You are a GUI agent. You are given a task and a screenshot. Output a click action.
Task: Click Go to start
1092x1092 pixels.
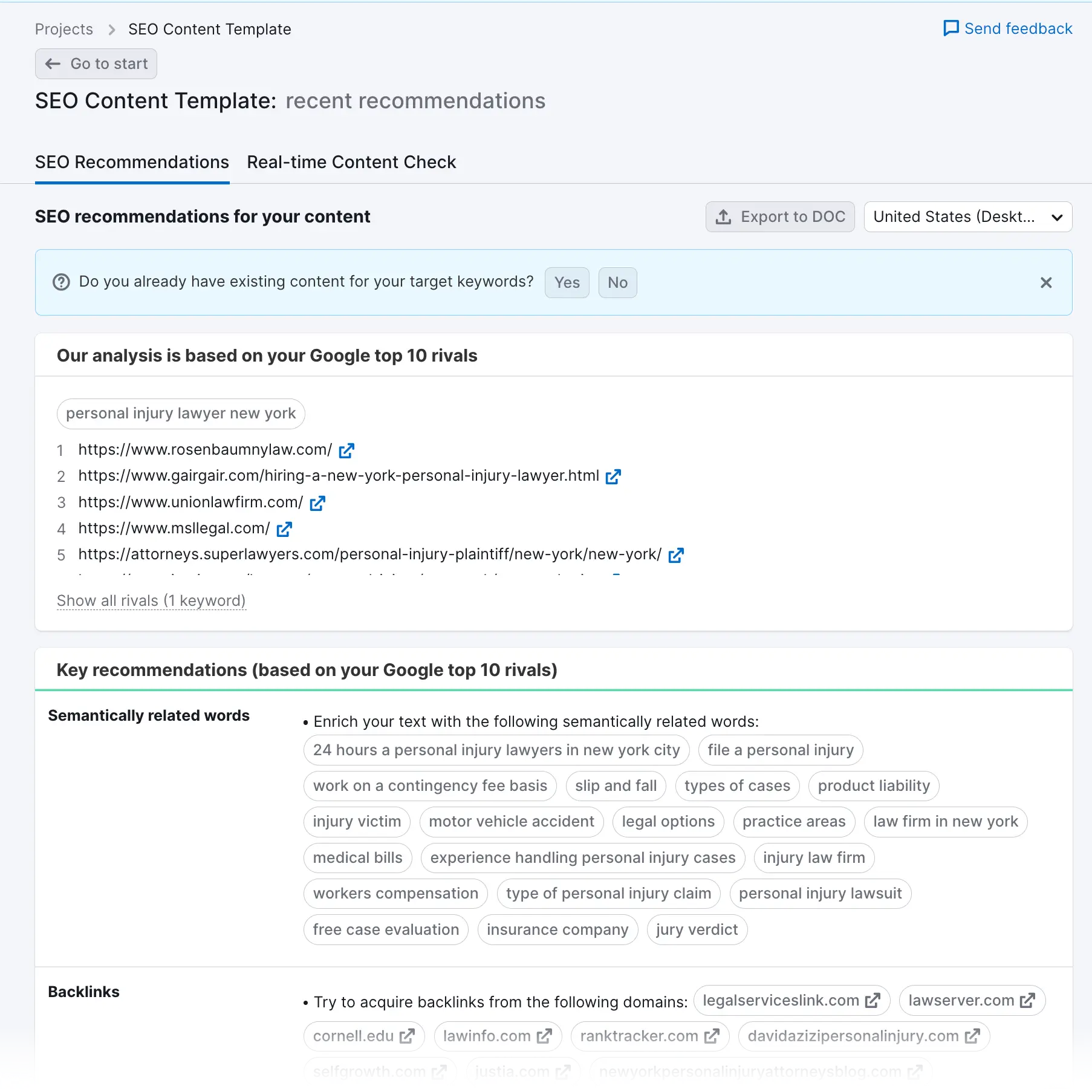coord(96,63)
